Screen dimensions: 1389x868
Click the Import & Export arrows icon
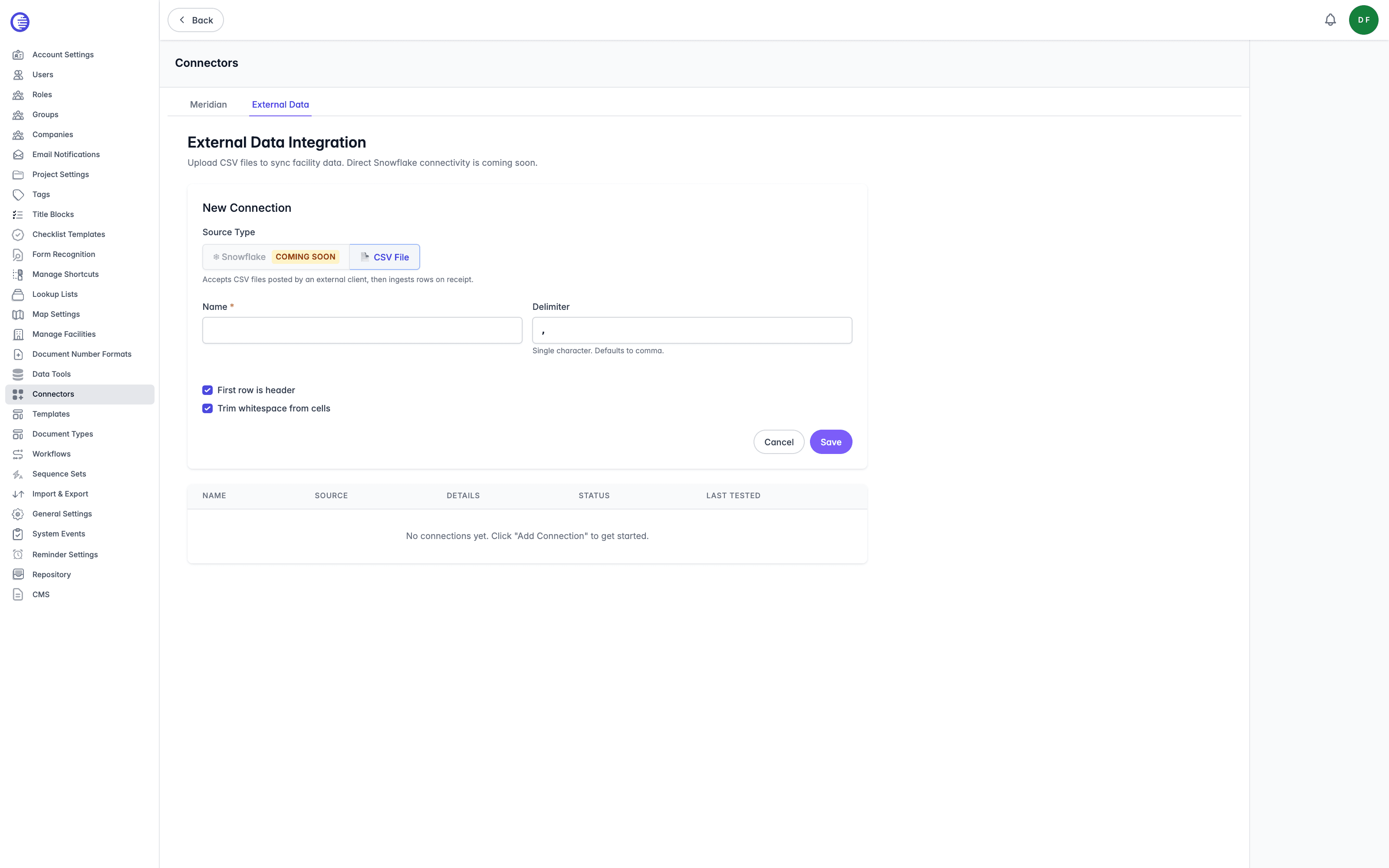click(x=18, y=494)
